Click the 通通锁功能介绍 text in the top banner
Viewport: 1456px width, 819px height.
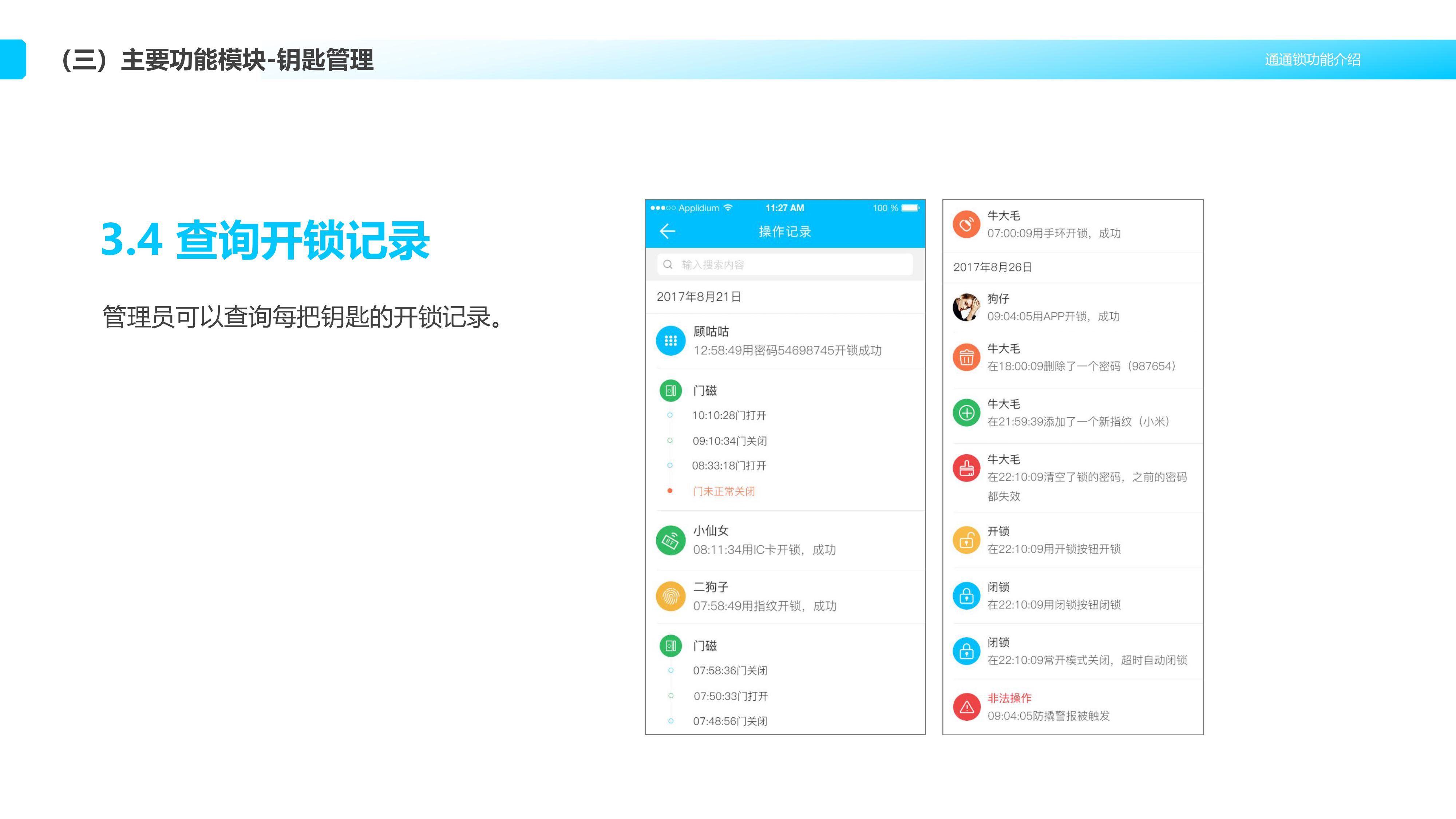tap(1313, 59)
